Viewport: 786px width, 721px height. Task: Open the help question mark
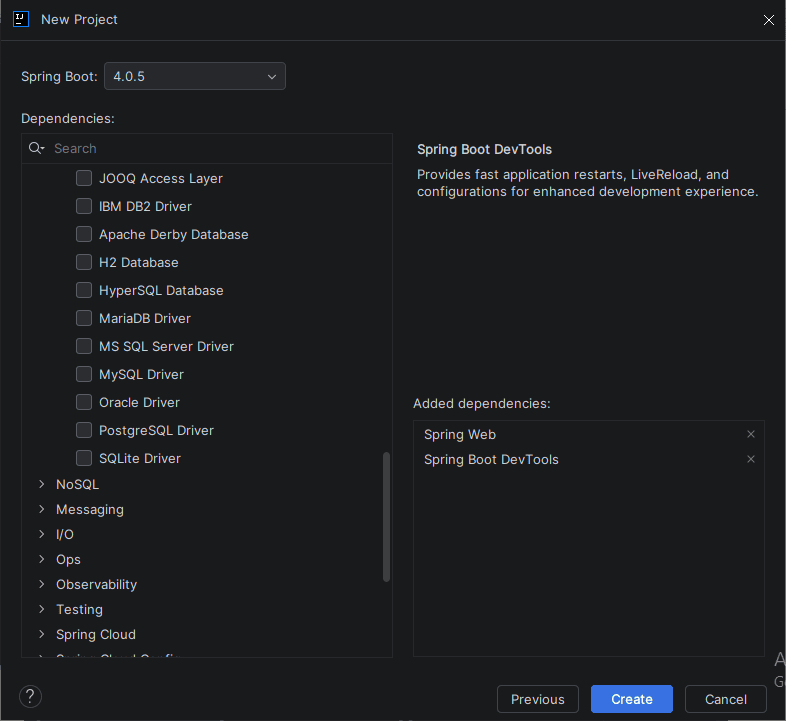tap(30, 696)
